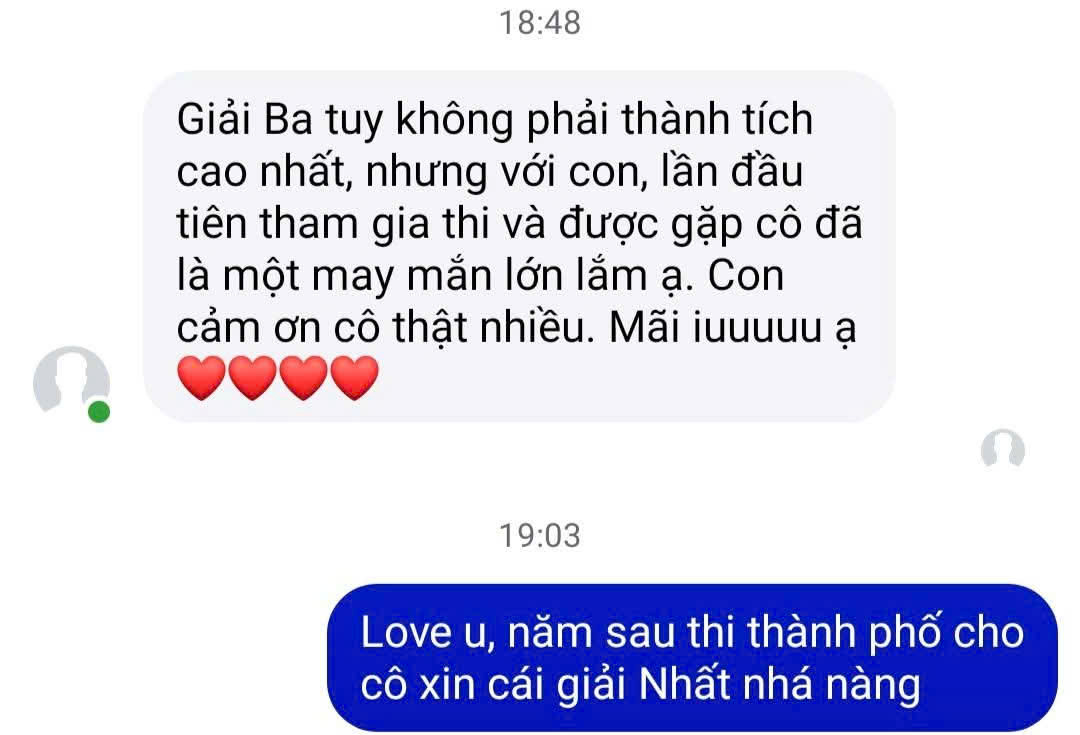Tap the small seen-receipt avatar on the right

tap(1003, 449)
